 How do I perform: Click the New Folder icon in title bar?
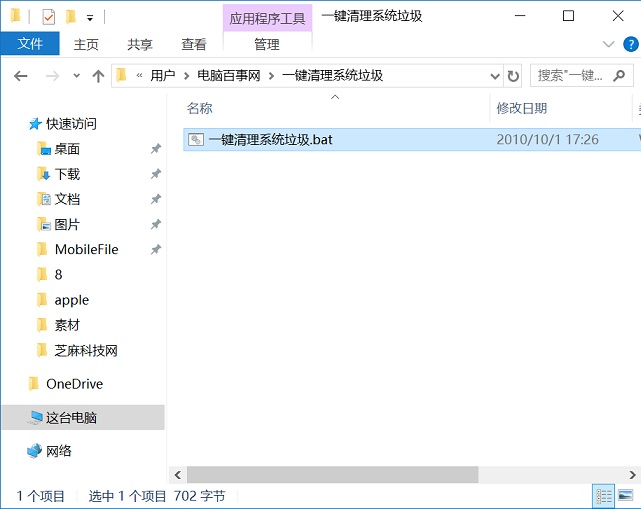coord(71,17)
